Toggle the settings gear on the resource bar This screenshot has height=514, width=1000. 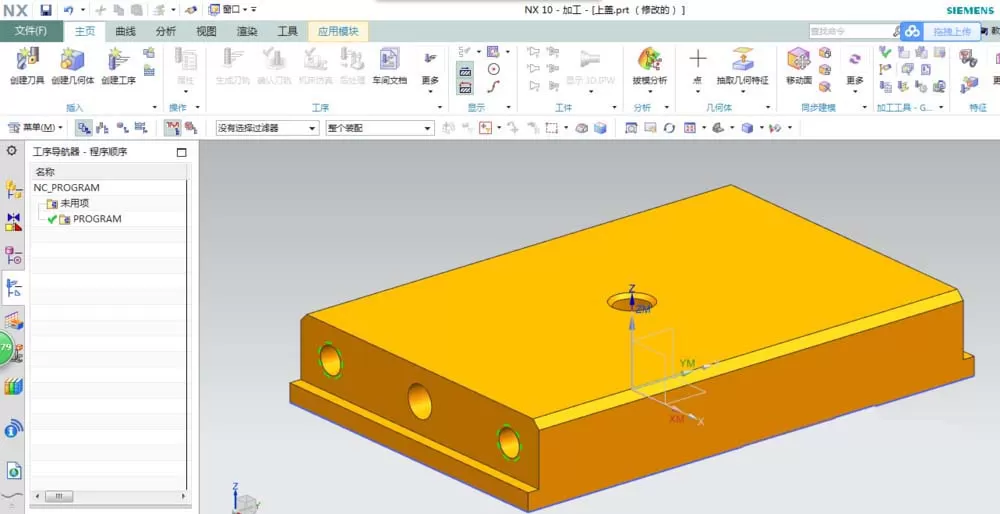pos(11,151)
